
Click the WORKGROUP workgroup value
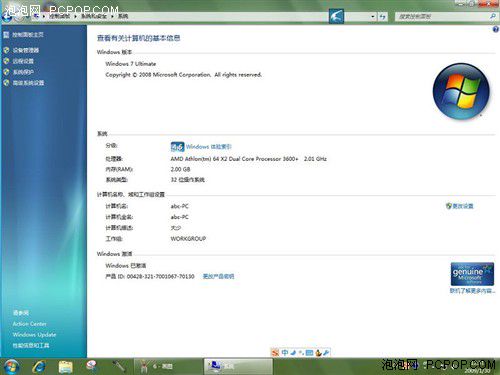(x=188, y=239)
